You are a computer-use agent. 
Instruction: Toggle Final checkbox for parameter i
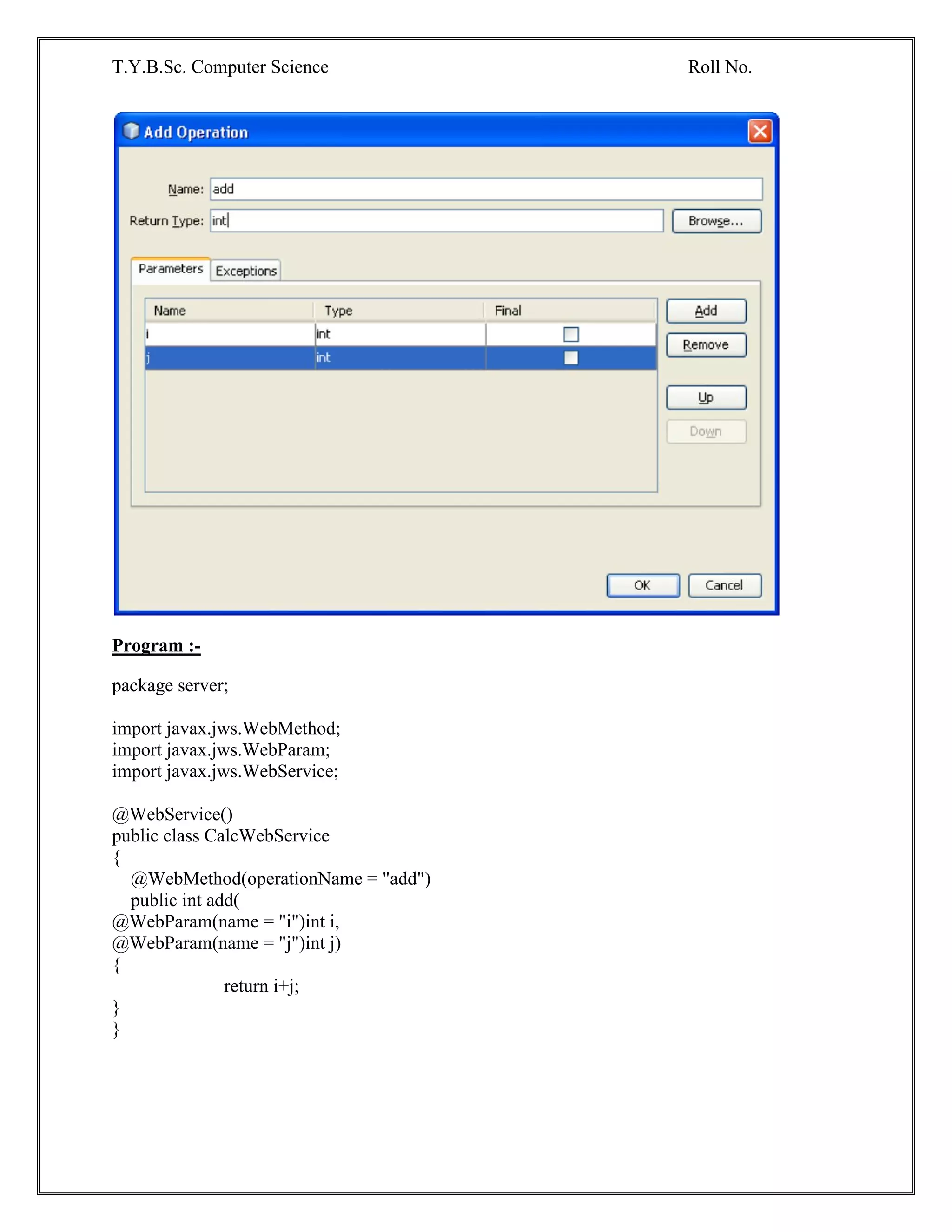click(571, 335)
